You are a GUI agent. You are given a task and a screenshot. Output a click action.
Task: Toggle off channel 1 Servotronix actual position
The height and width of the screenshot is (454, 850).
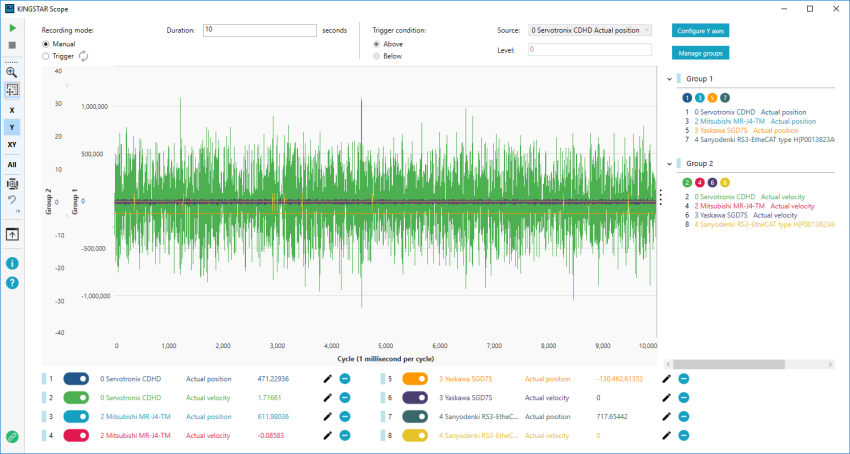(76, 379)
